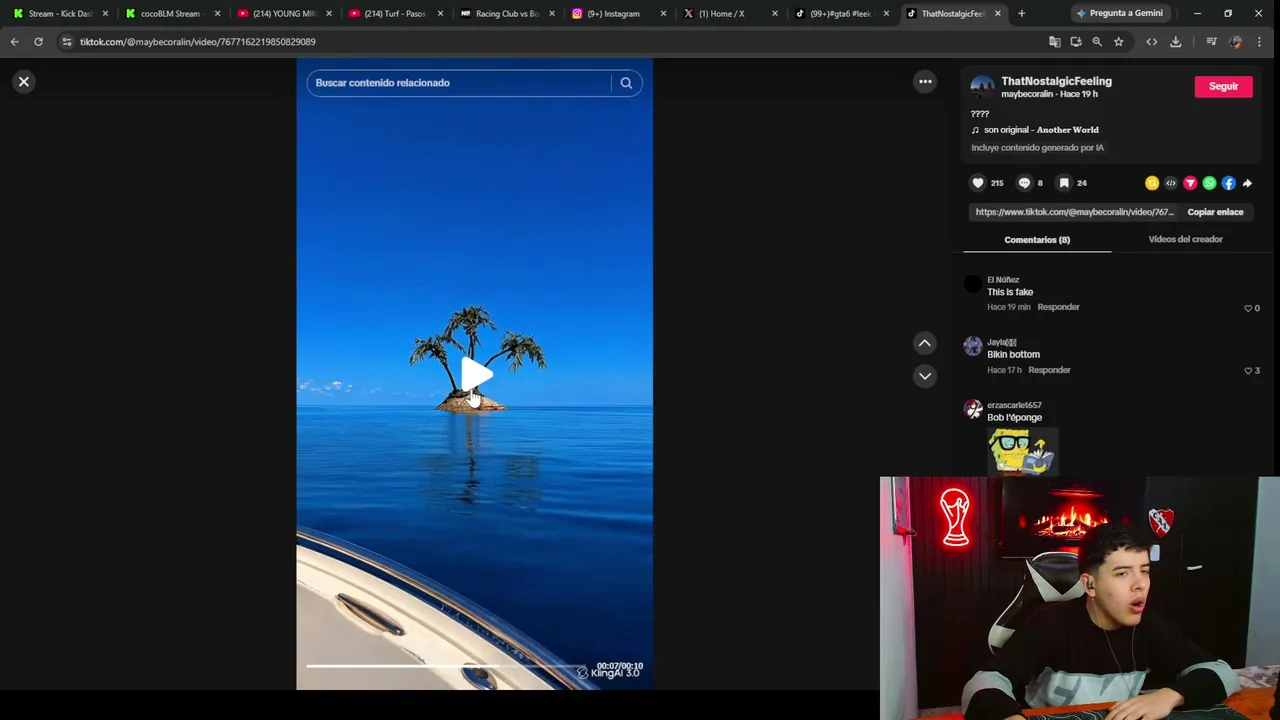The image size is (1280, 720).
Task: Click the Pregunta a Gemini button
Action: tap(1119, 13)
